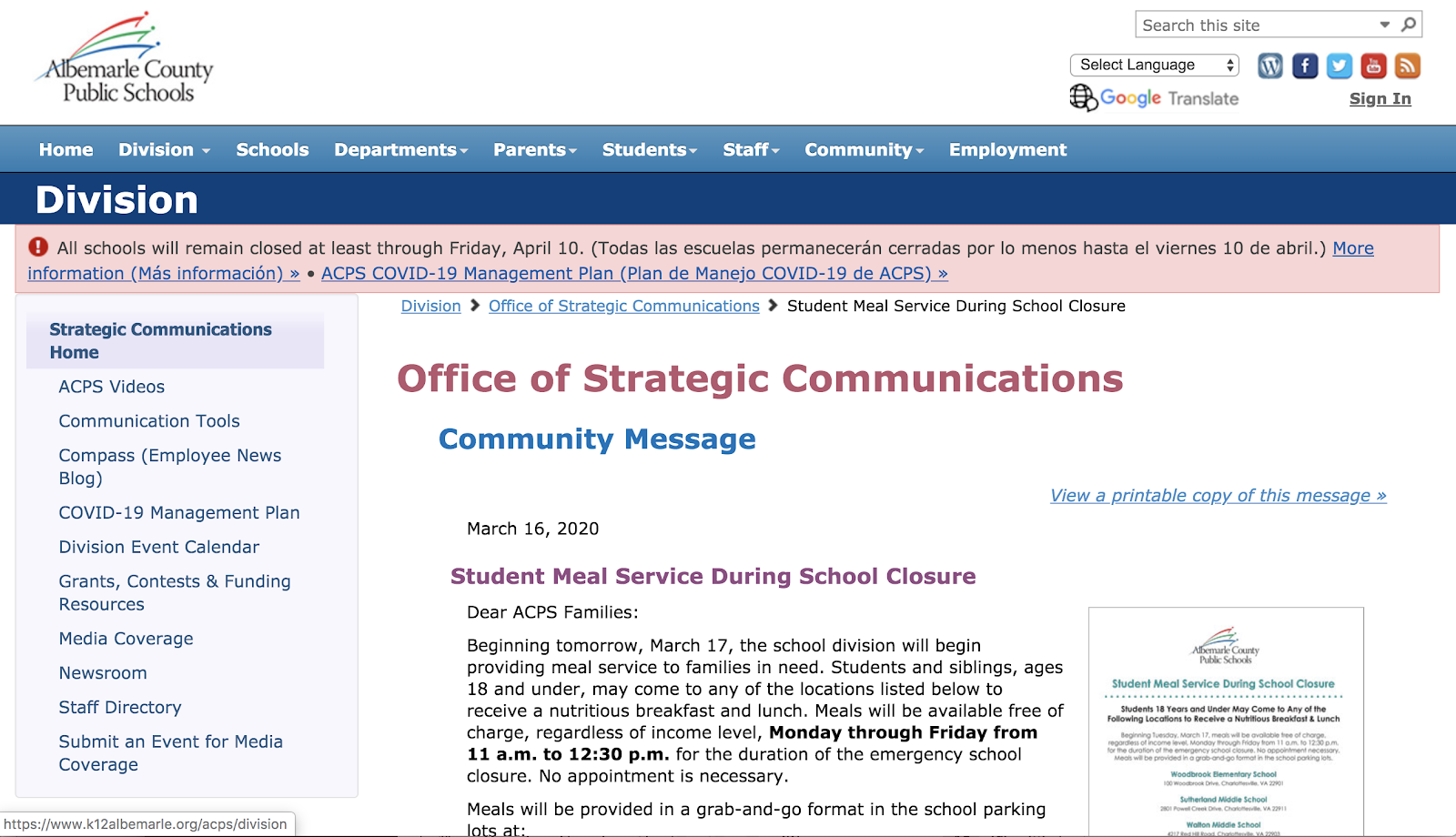This screenshot has width=1456, height=837.
Task: Open ACPS COVID-19 Management Plan alert link
Action: coord(634,273)
